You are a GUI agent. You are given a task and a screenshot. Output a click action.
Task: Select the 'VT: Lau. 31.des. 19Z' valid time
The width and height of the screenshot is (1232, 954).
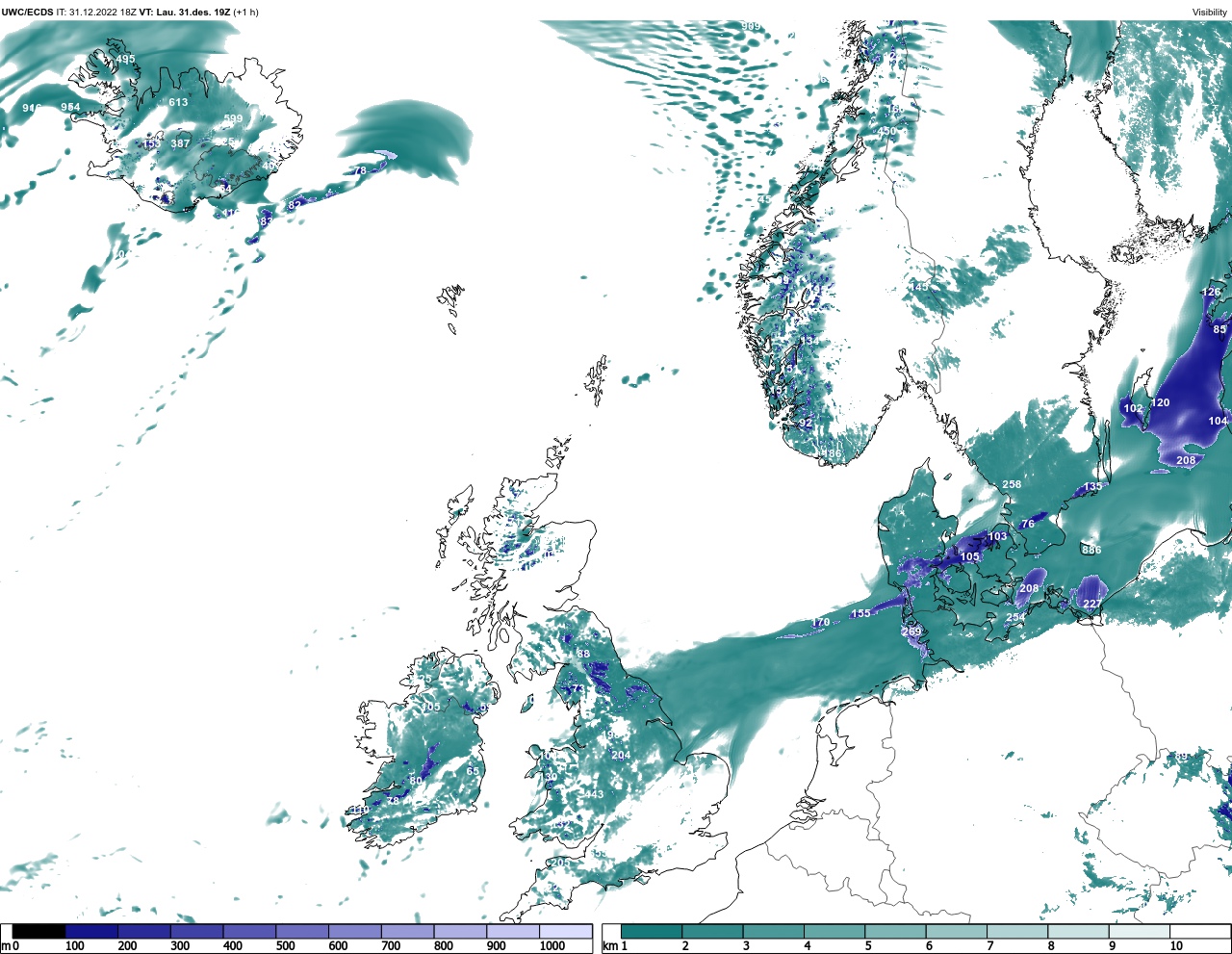[x=184, y=13]
